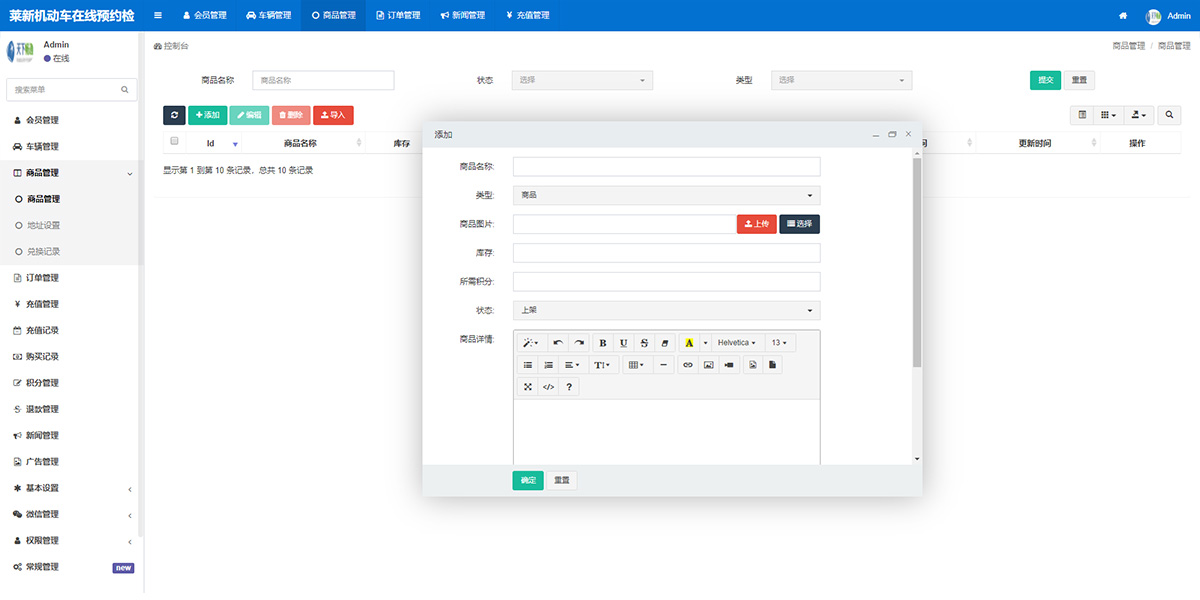Open the line height dropdown
Screen dimensions: 1200x600
(602, 365)
